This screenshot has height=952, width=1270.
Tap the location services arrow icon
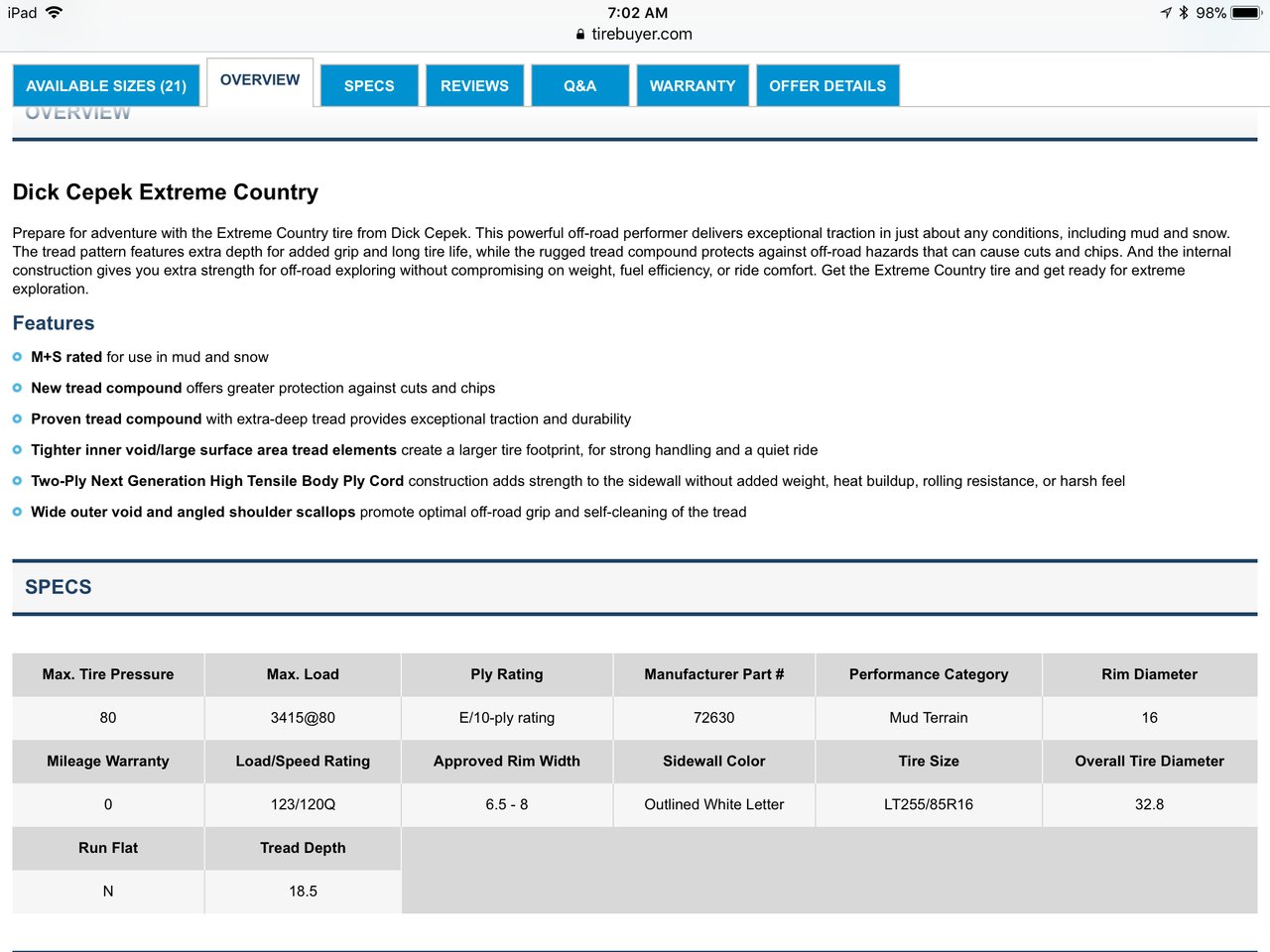pyautogui.click(x=1165, y=12)
